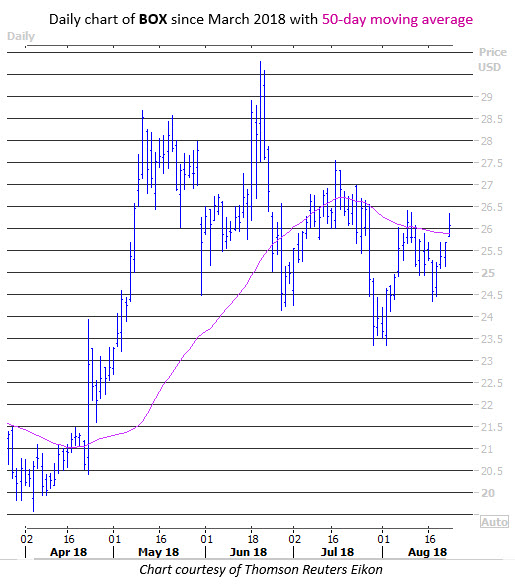The width and height of the screenshot is (515, 584).
Task: Click the Jun 18 month label
Action: click(248, 552)
